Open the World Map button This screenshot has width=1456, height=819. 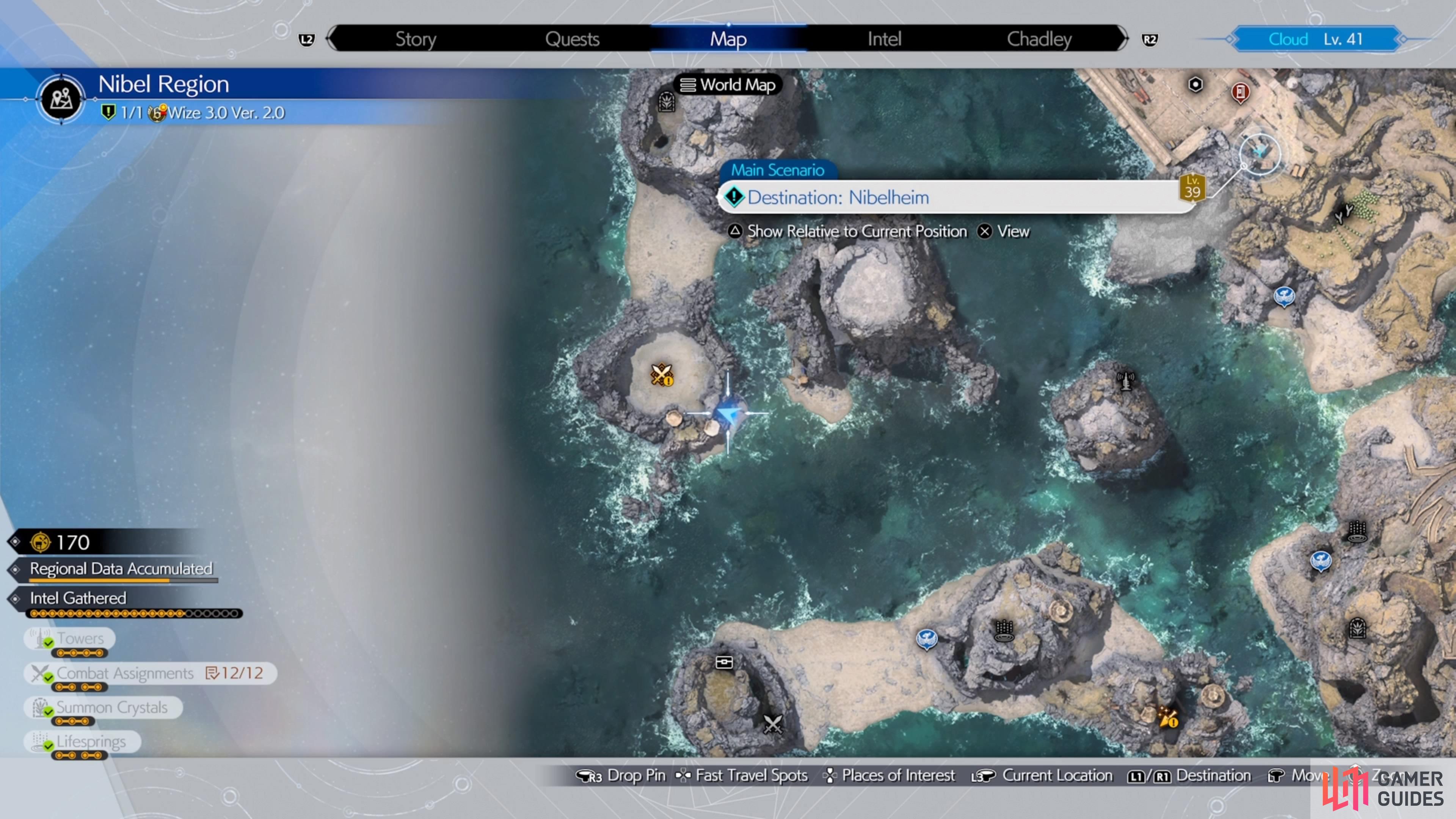click(728, 85)
